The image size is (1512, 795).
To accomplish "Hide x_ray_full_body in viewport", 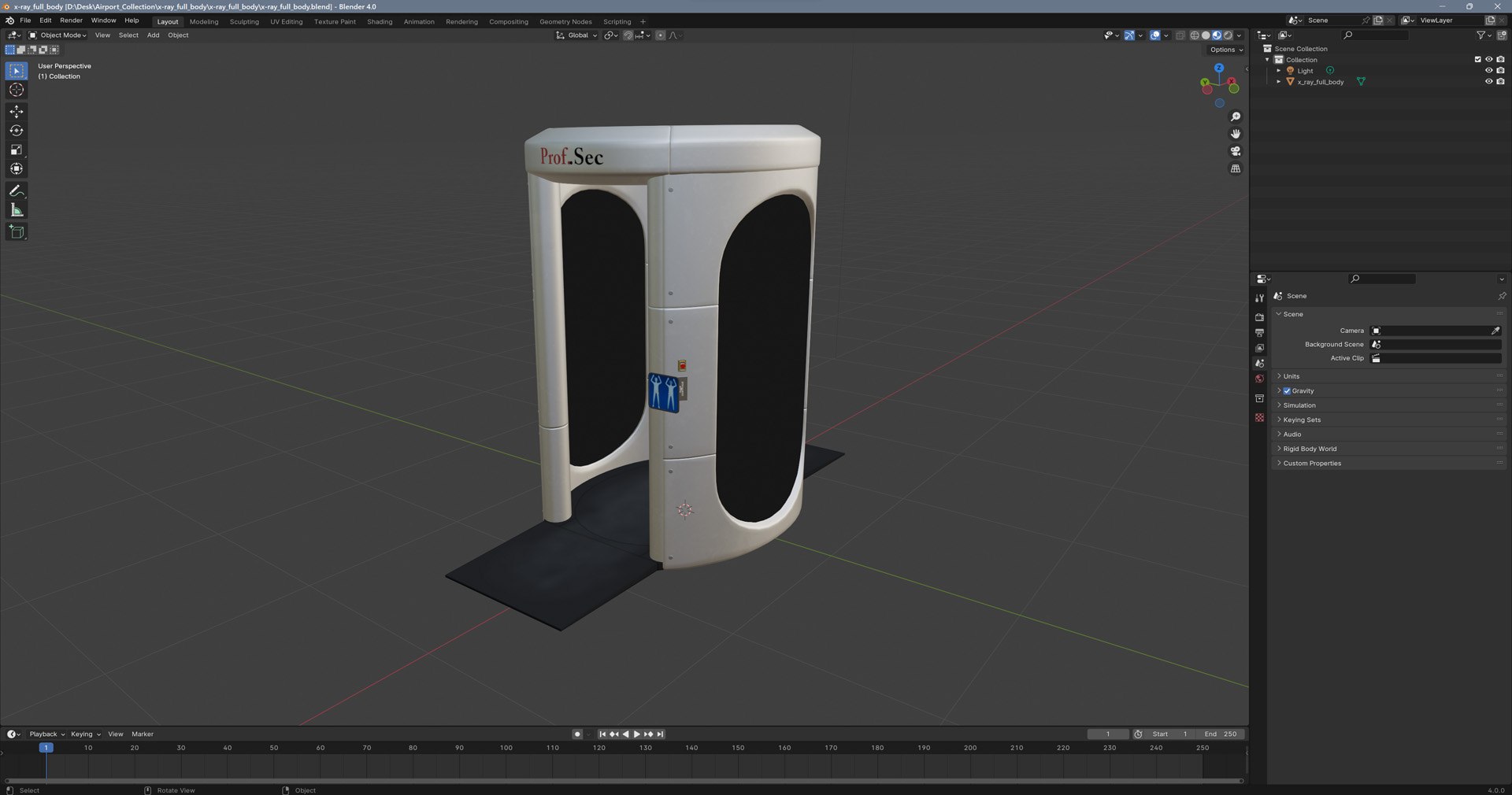I will (1488, 82).
